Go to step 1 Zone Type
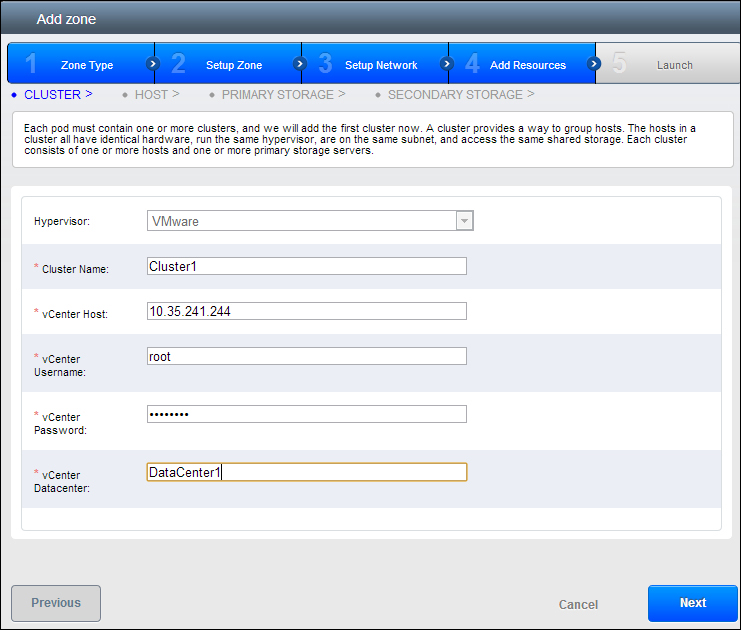The image size is (741, 630). pos(80,64)
